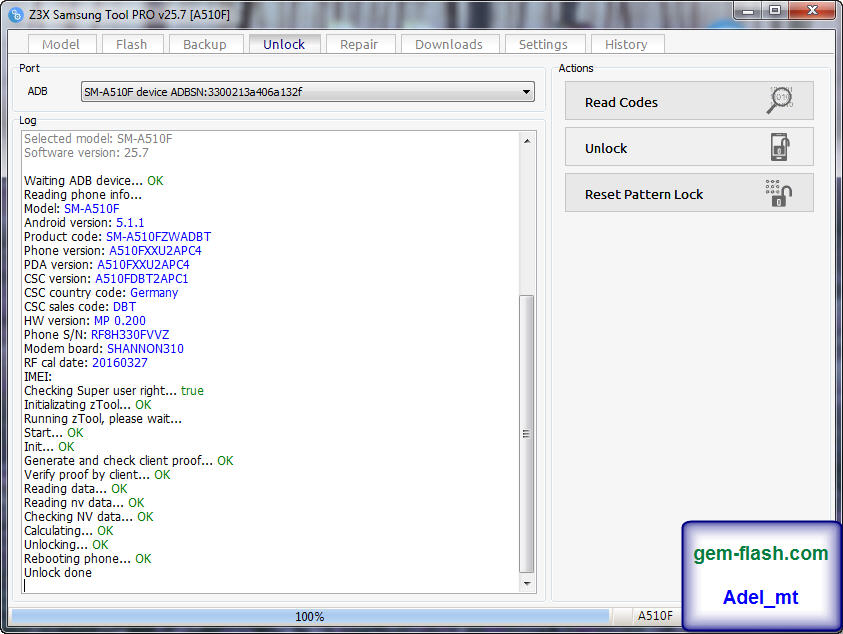Close the Z3X Samsung Tool window
The width and height of the screenshot is (843, 634).
813,11
